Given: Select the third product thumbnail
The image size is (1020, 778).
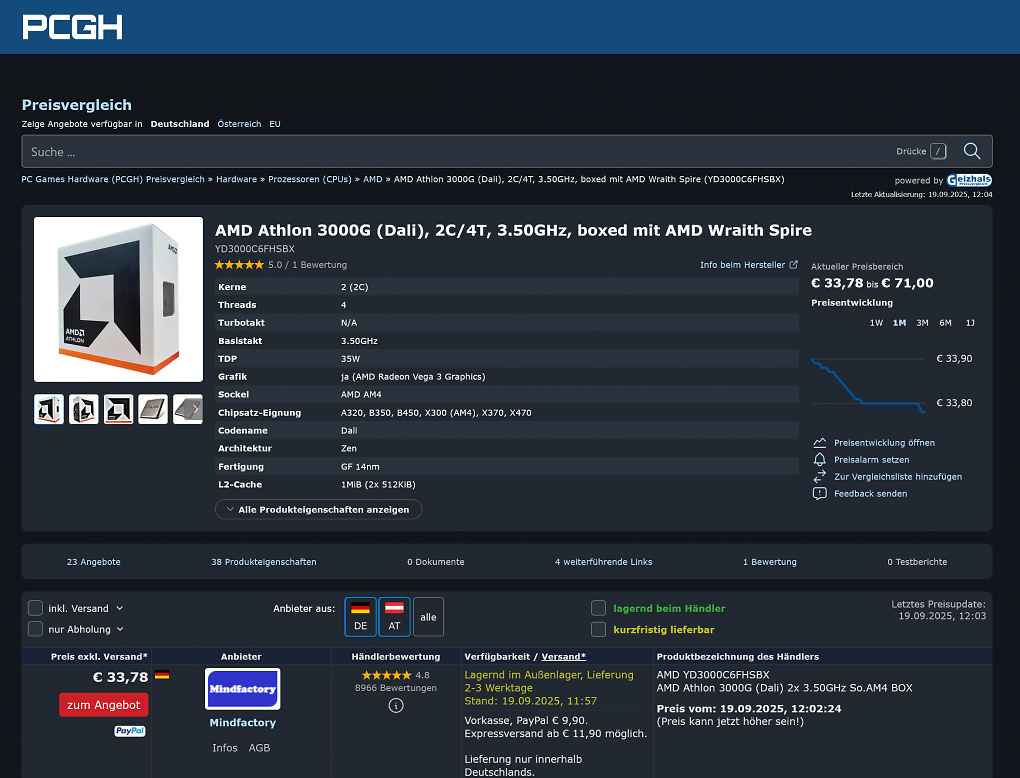Looking at the screenshot, I should (x=118, y=409).
